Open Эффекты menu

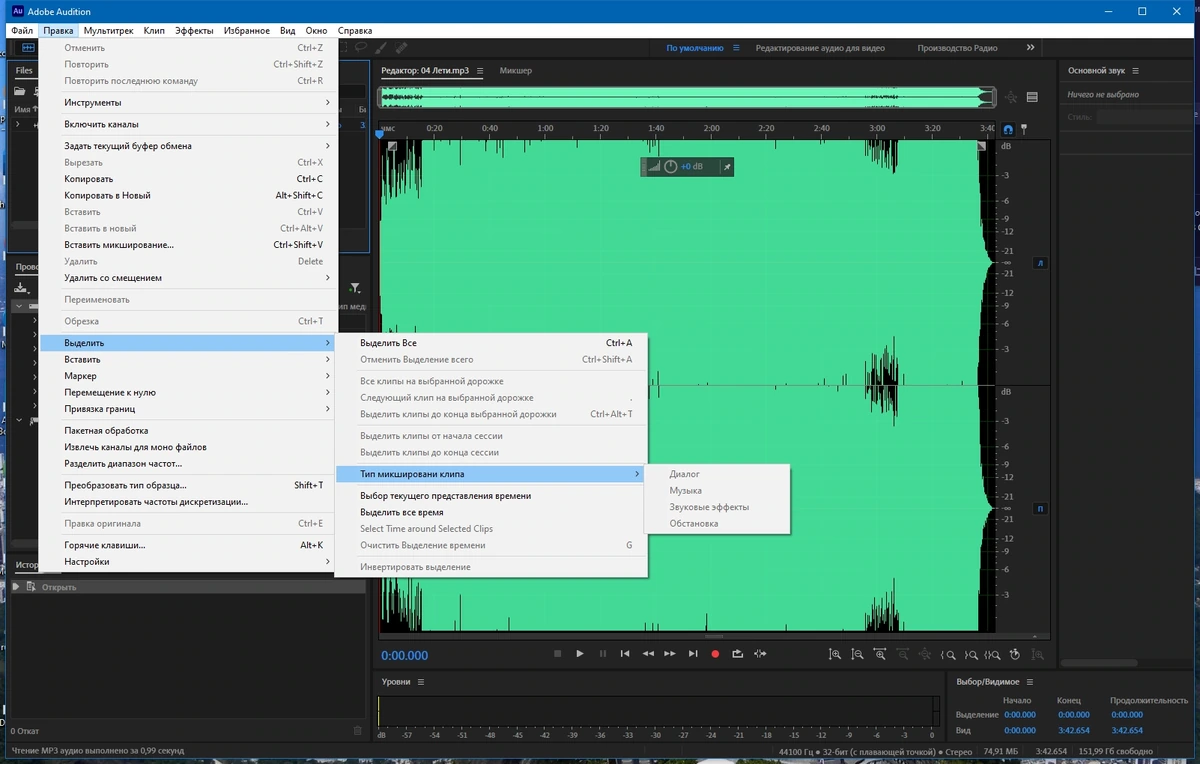194,30
